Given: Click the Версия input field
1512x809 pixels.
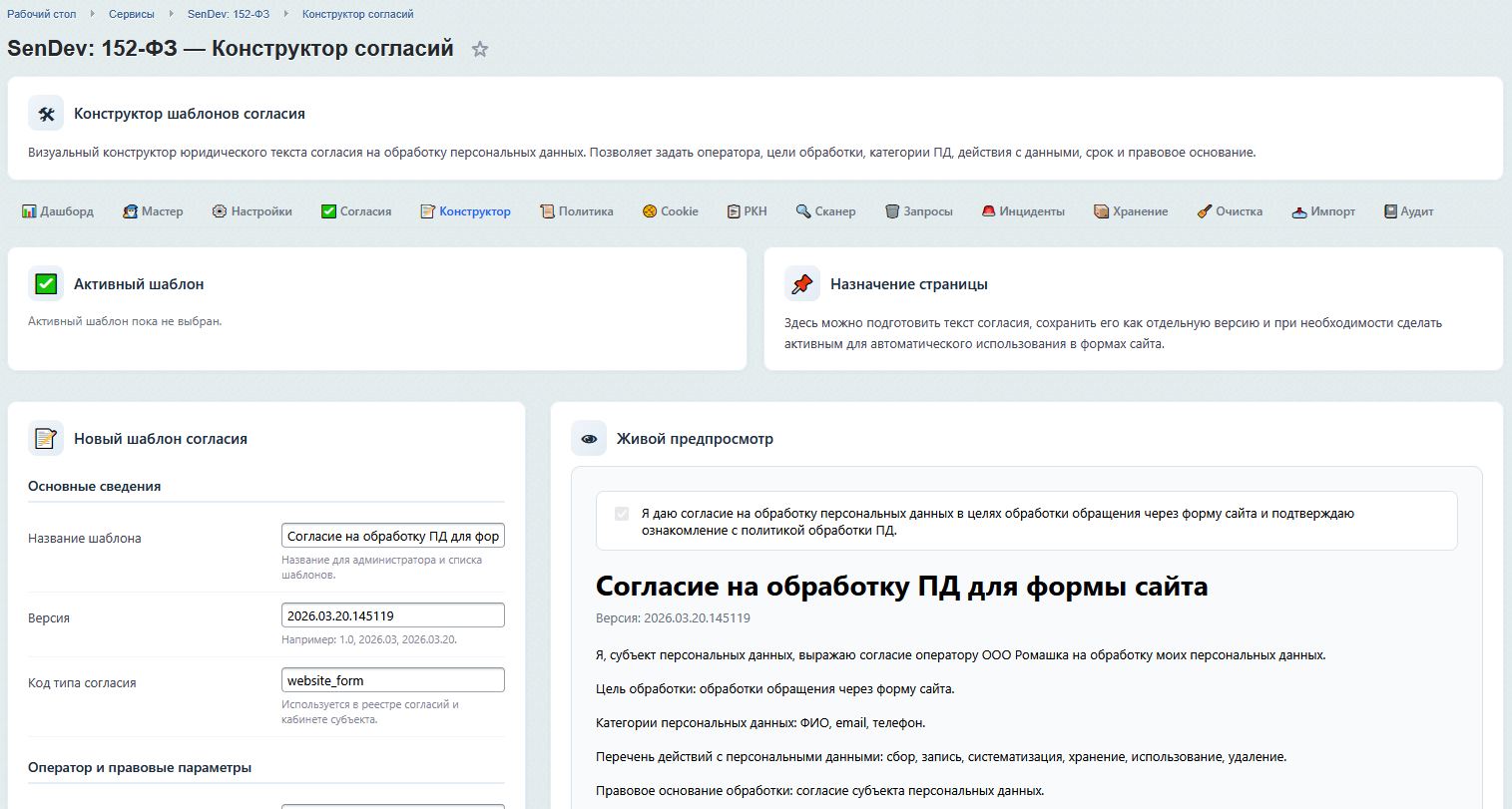Looking at the screenshot, I should point(392,615).
